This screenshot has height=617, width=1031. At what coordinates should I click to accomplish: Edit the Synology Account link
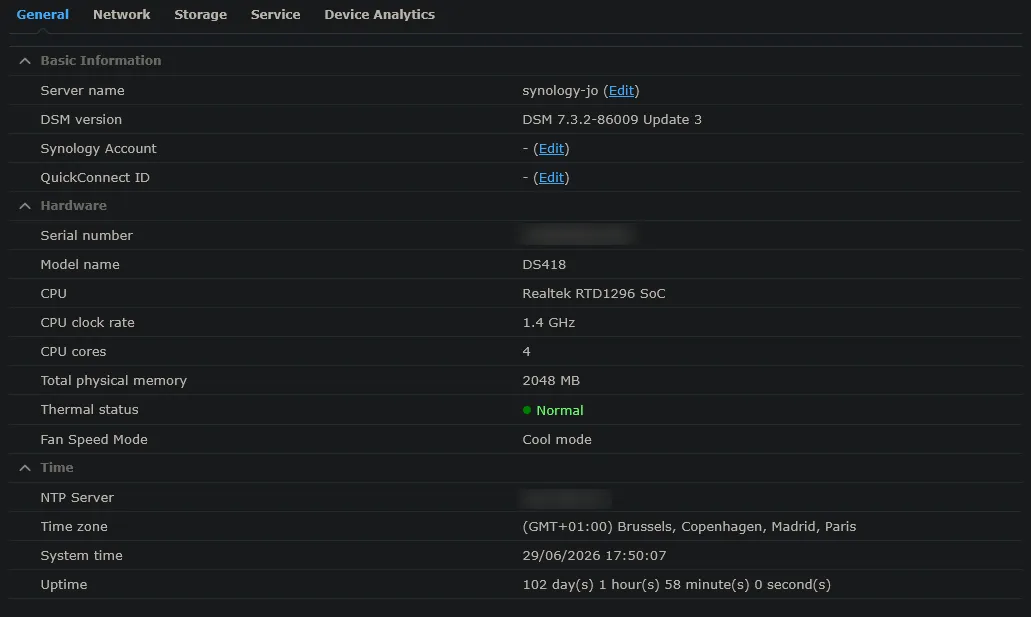point(551,149)
